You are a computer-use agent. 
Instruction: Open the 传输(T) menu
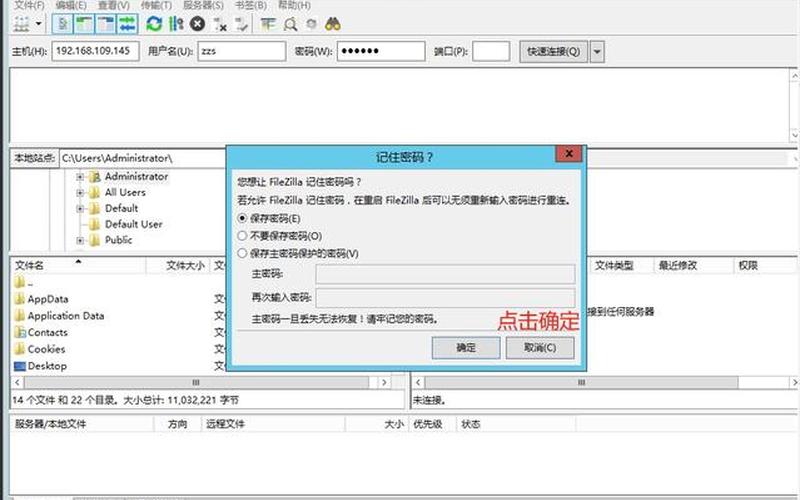(x=156, y=5)
